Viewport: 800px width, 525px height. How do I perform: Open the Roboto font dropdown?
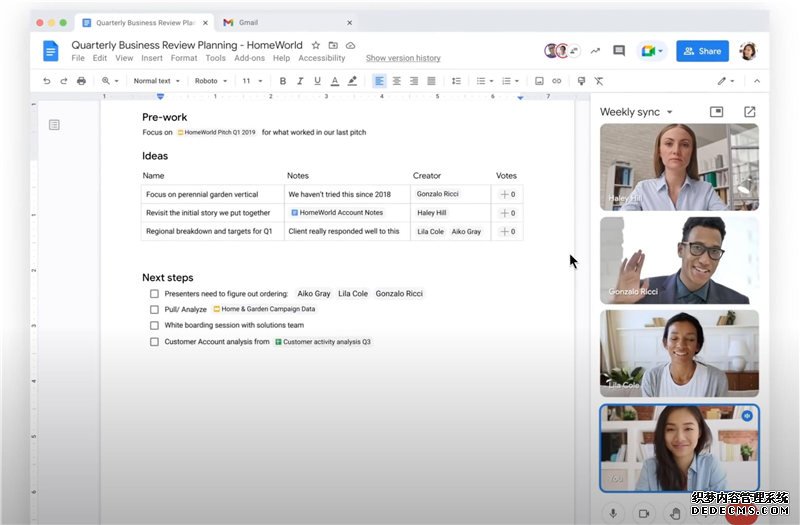[x=211, y=81]
